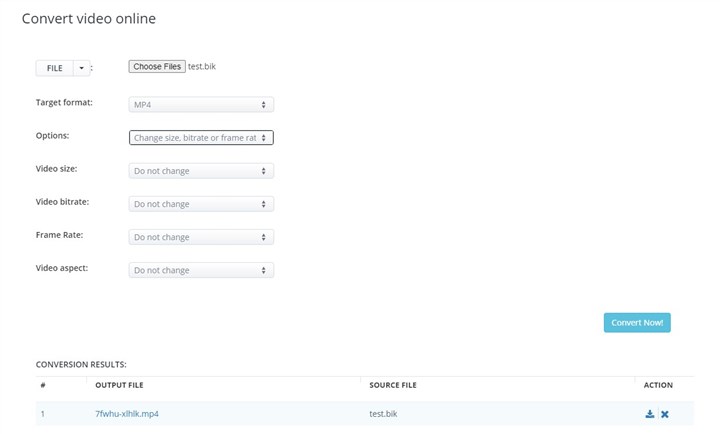Viewport: 720px width, 434px height.
Task: Expand the Frame Rate dropdown
Action: (201, 237)
